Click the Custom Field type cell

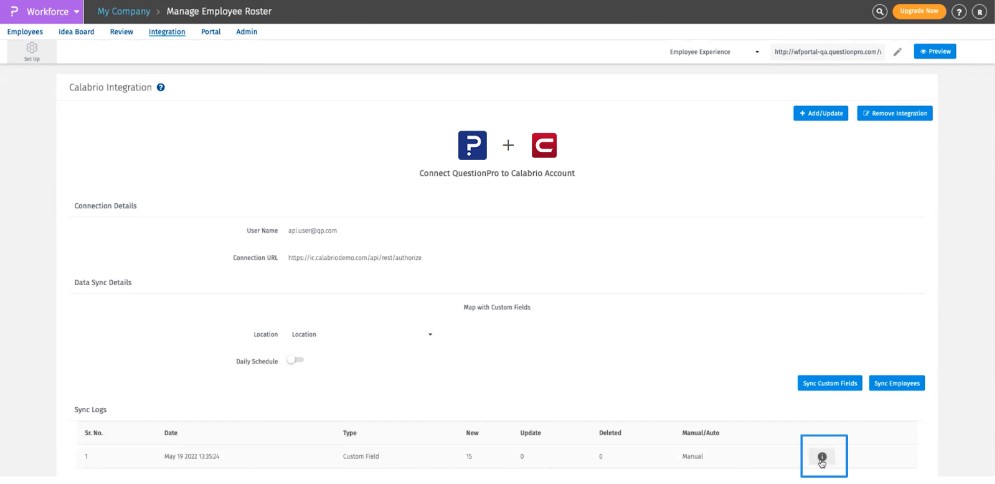[362, 457]
